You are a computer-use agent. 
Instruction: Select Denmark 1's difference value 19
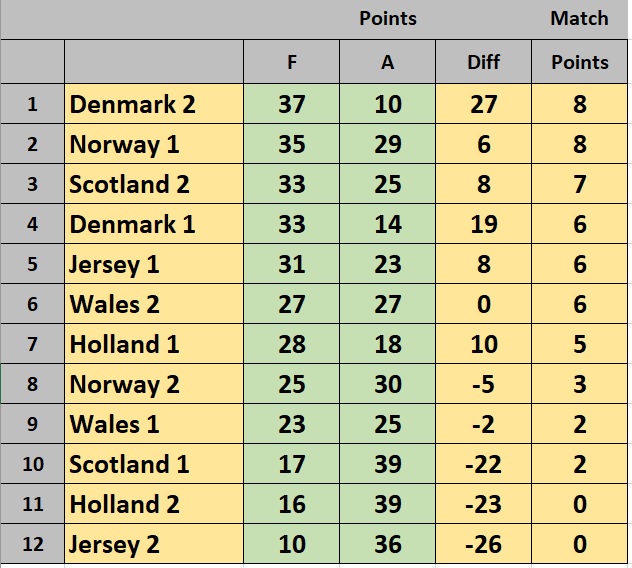point(483,224)
